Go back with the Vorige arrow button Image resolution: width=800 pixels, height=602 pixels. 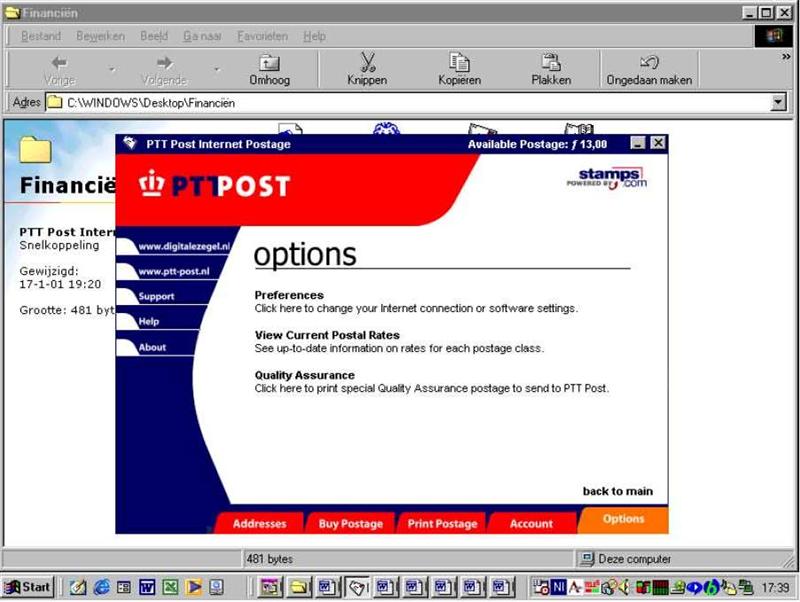(x=59, y=70)
